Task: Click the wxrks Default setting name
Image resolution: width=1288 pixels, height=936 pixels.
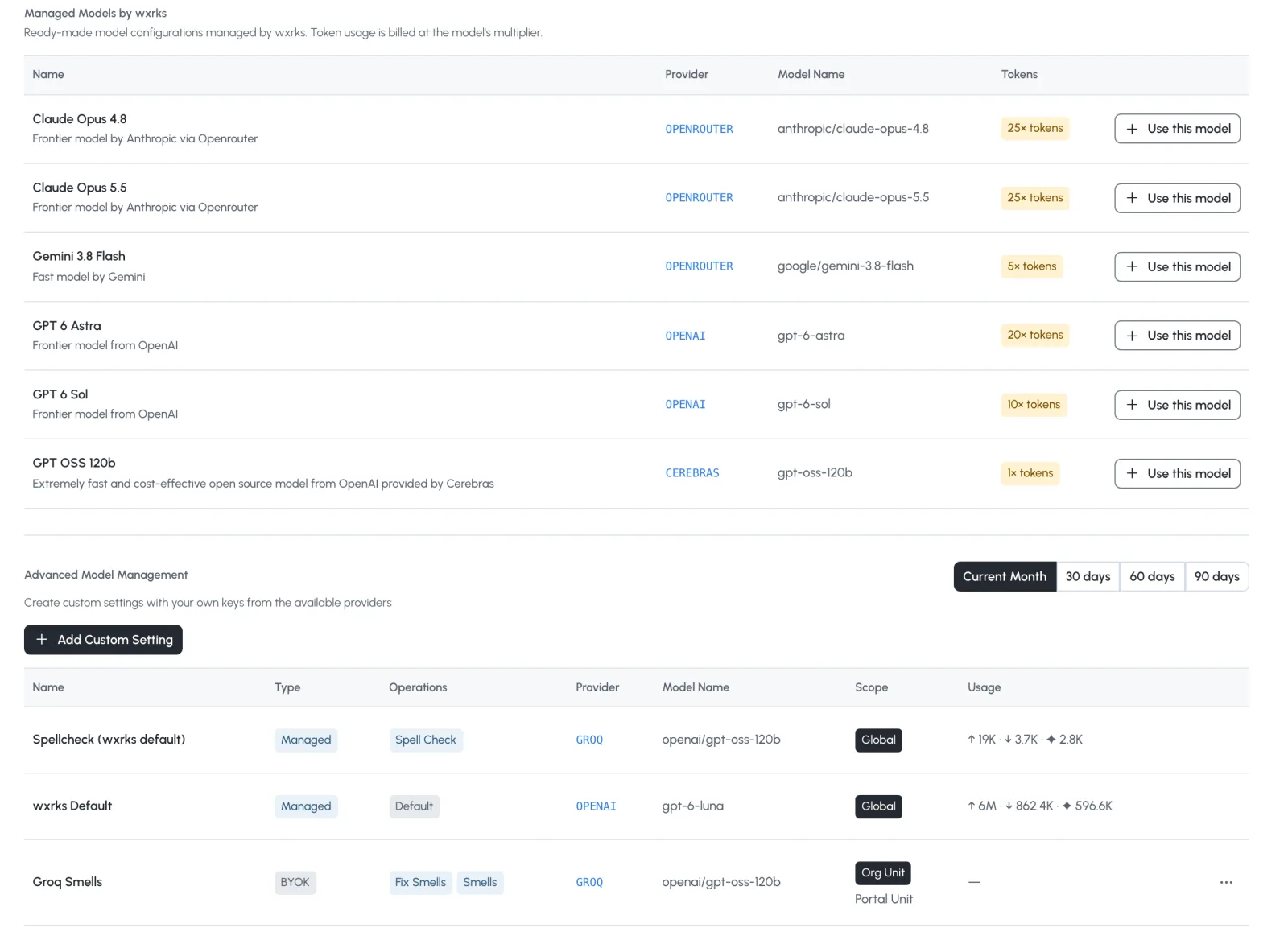Action: click(x=72, y=806)
